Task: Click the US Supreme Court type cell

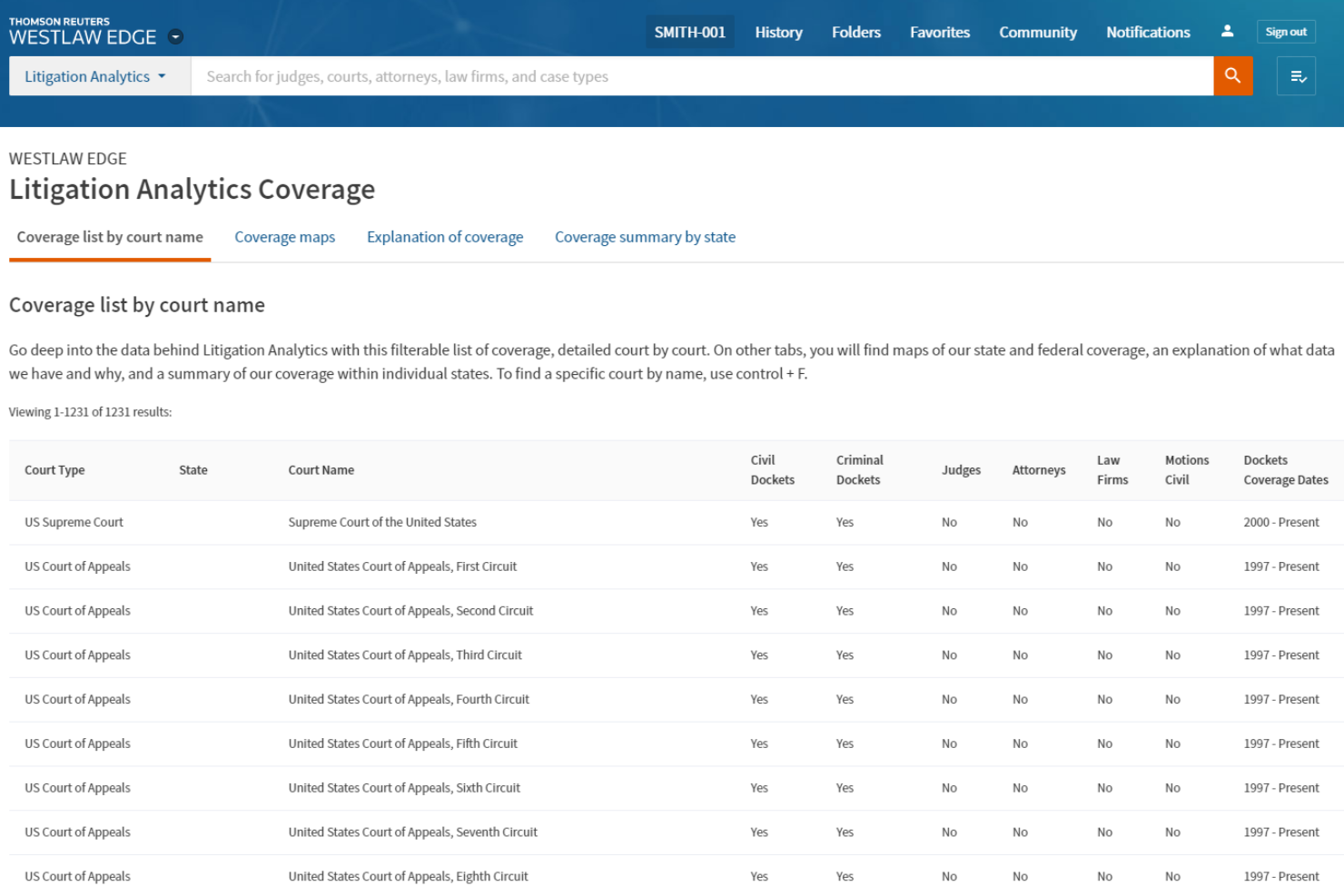Action: pos(74,523)
